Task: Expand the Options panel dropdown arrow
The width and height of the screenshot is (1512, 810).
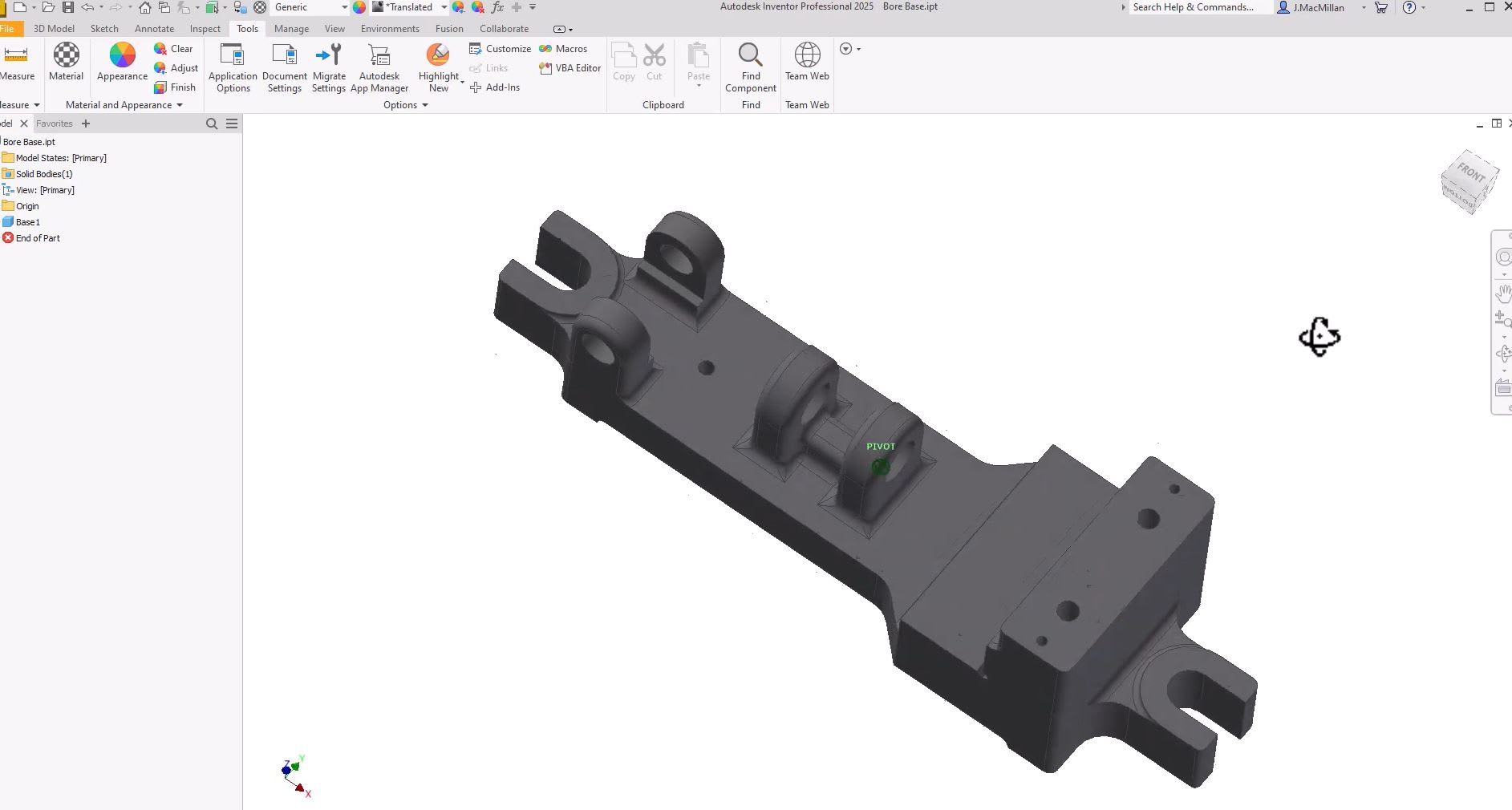Action: (x=426, y=104)
